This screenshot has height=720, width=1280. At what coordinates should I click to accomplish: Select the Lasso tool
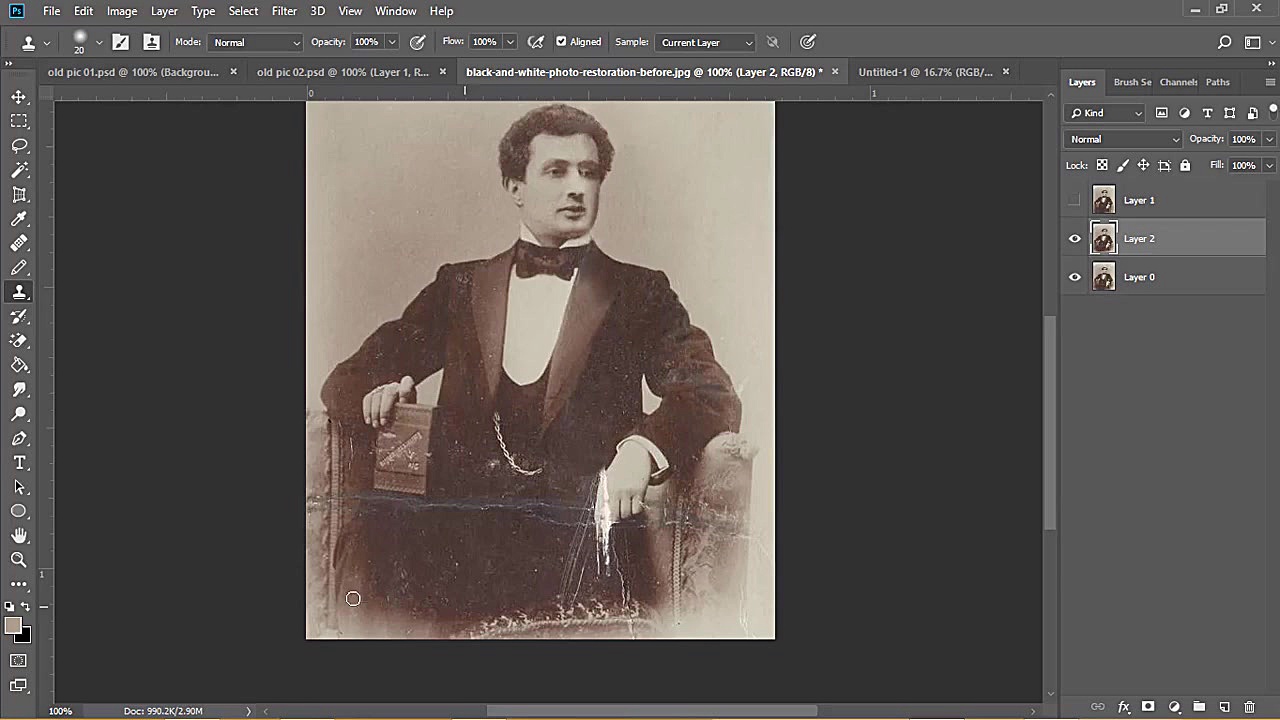pyautogui.click(x=19, y=146)
